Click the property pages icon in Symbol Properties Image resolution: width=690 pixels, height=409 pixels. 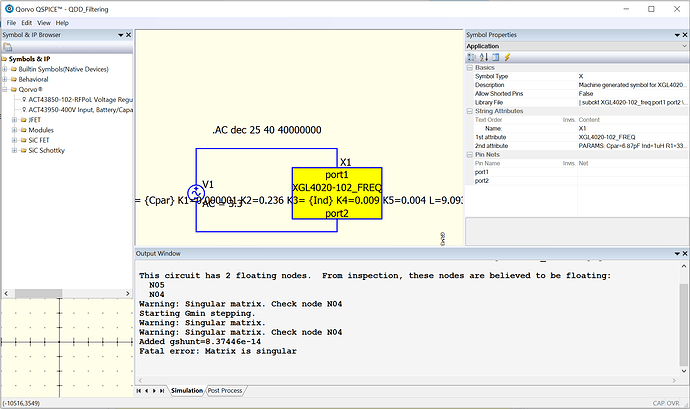[x=495, y=57]
